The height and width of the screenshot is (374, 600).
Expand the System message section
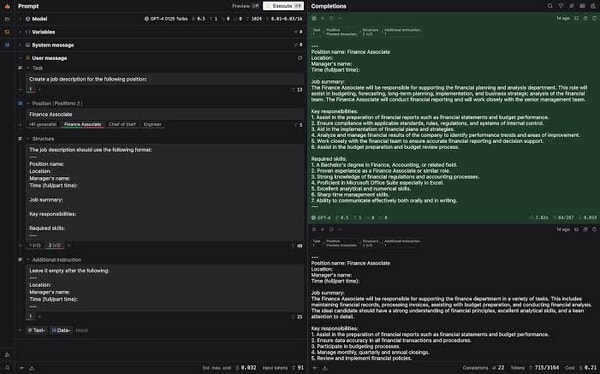pos(20,45)
